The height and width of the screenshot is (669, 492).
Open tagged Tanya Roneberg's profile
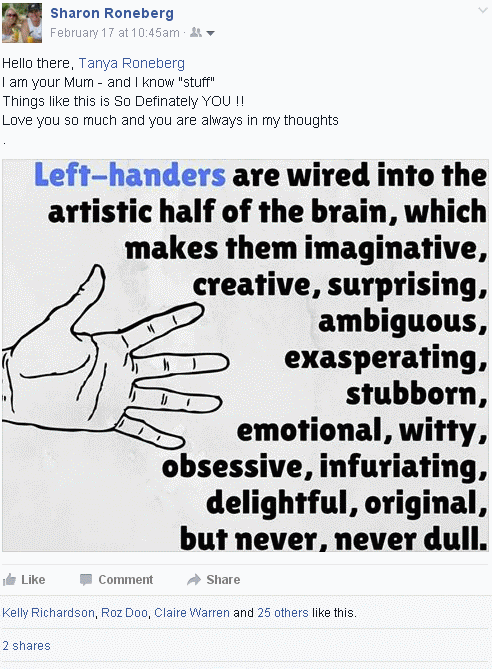click(x=132, y=63)
